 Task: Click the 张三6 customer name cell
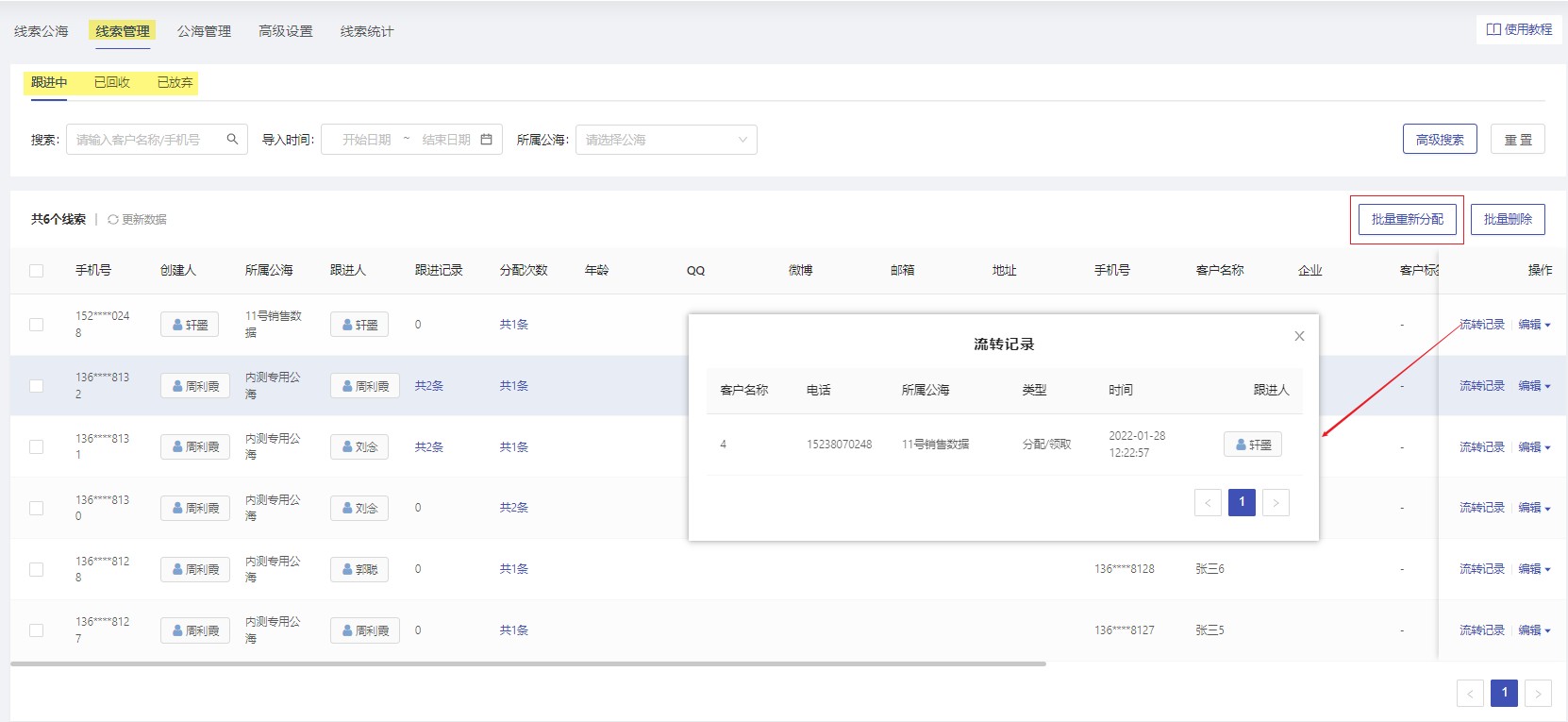point(1210,569)
